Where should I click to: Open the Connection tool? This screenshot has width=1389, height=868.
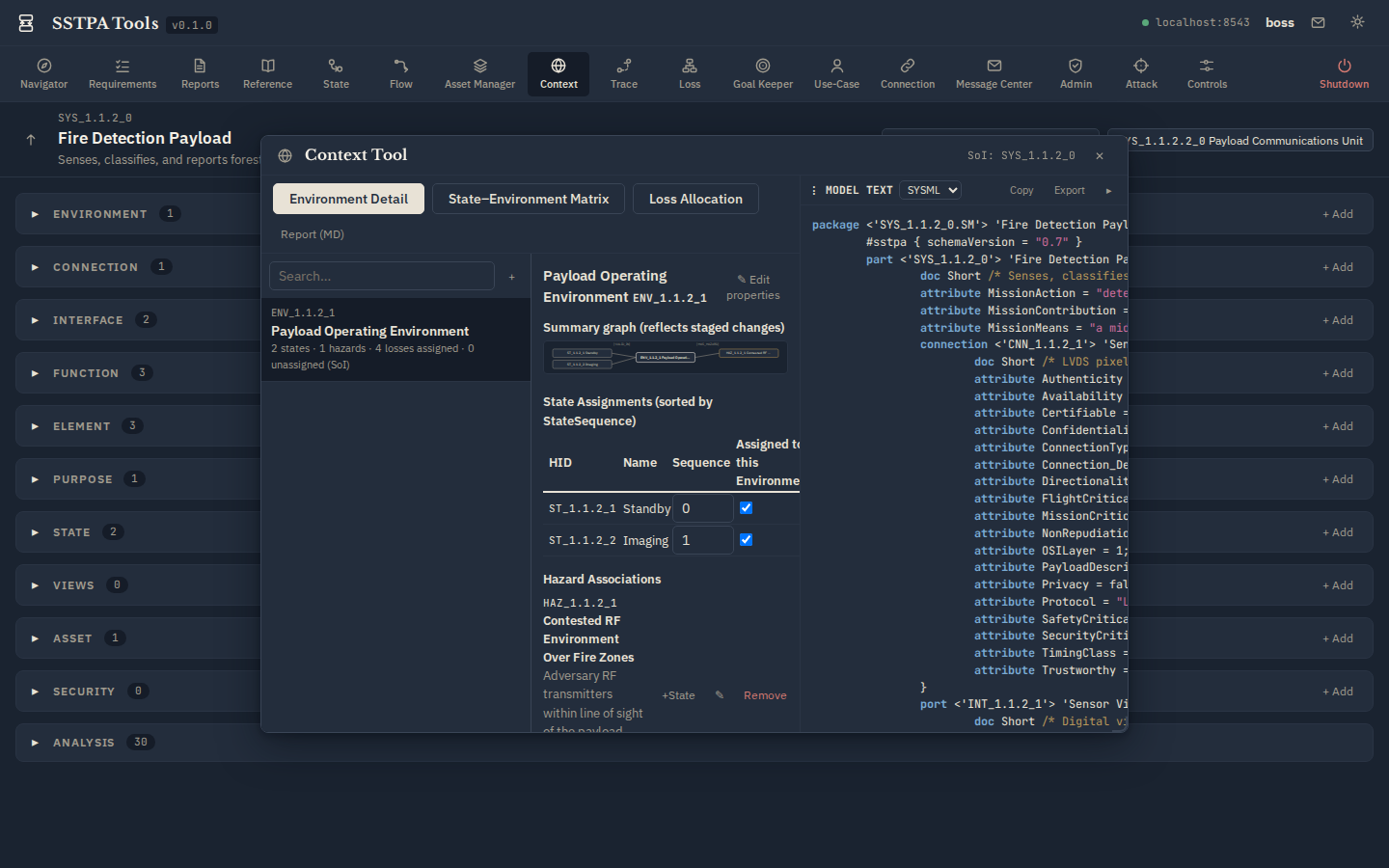(x=908, y=74)
